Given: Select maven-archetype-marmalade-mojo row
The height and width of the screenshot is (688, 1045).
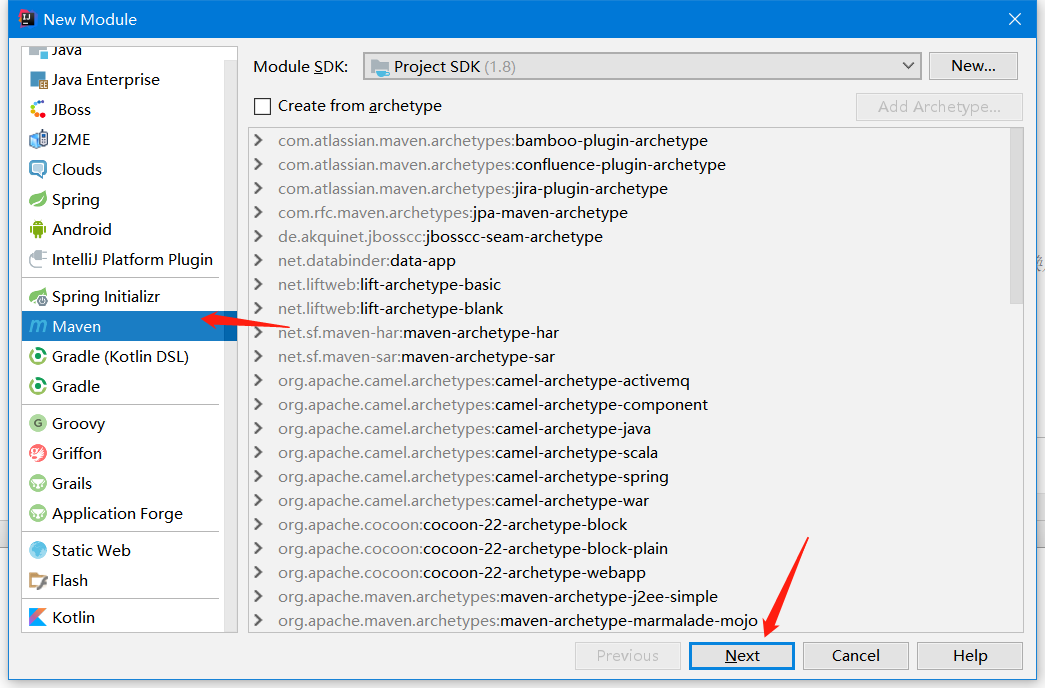Looking at the screenshot, I should [629, 621].
